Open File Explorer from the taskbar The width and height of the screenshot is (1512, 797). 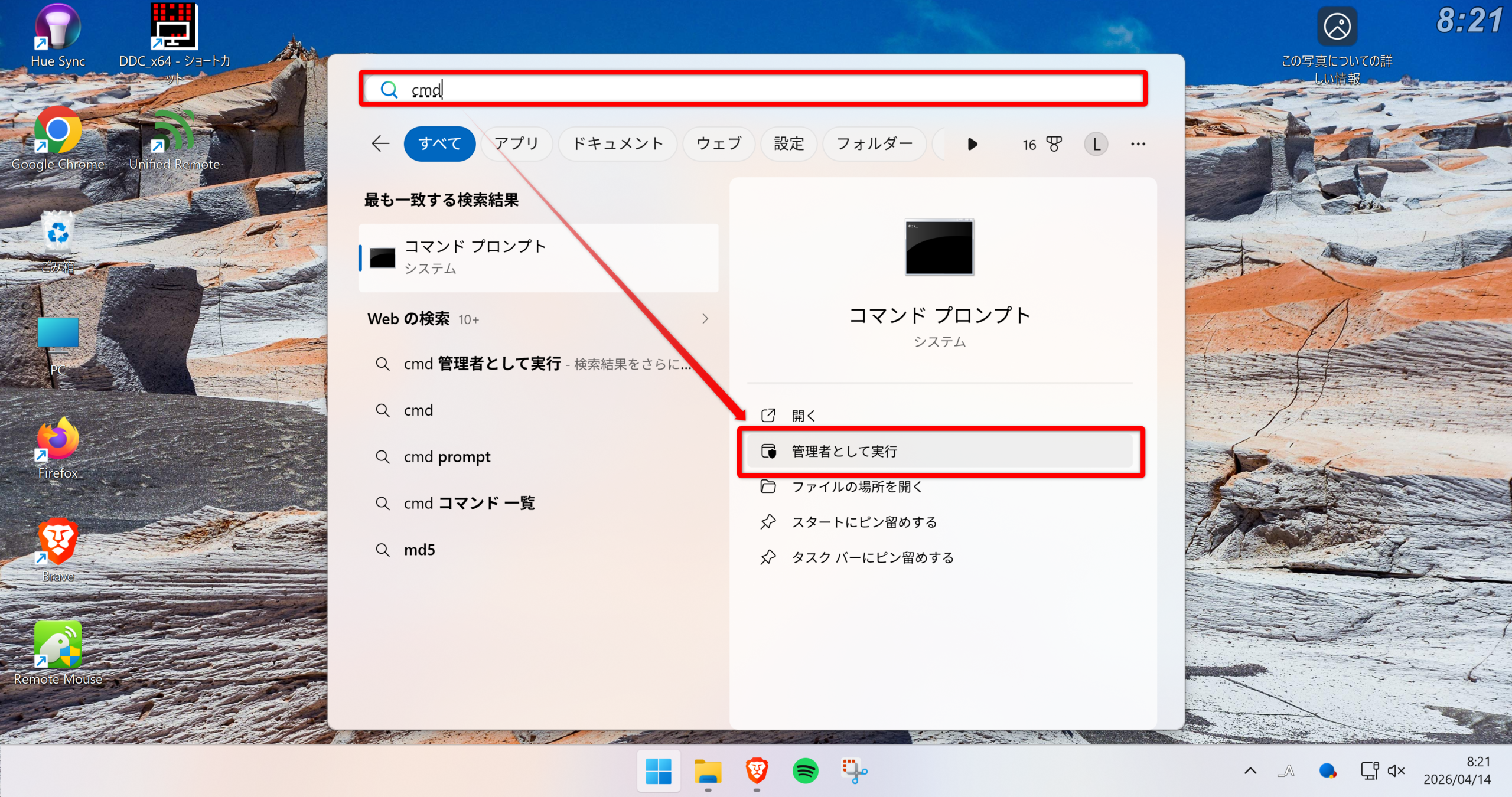pos(708,770)
